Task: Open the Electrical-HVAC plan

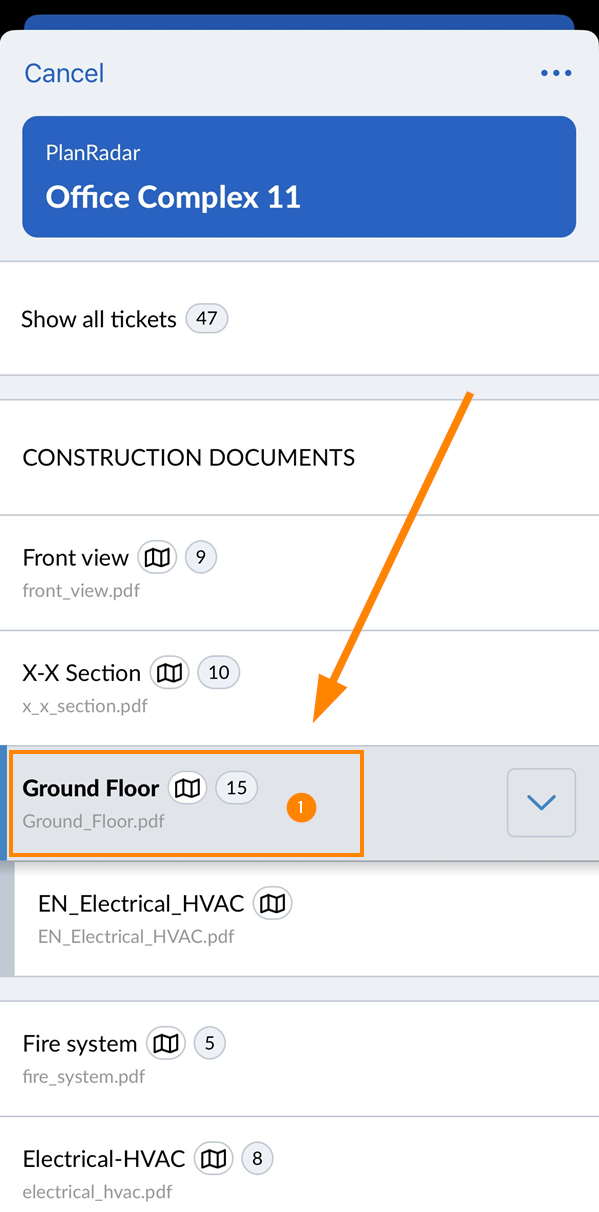Action: 299,1165
